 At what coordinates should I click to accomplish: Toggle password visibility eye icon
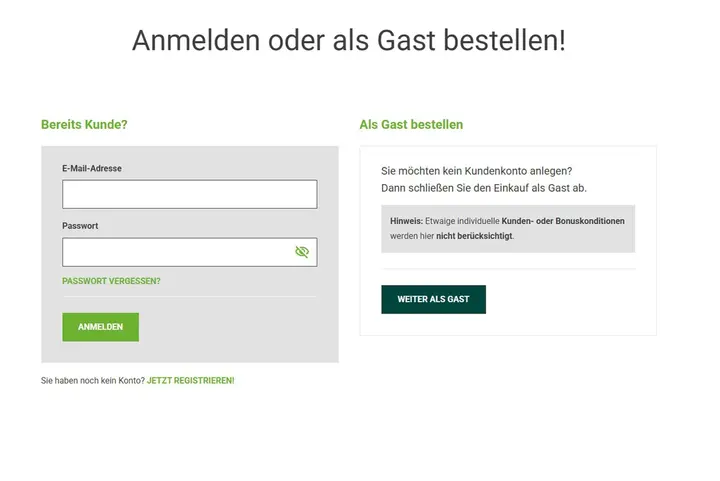302,252
